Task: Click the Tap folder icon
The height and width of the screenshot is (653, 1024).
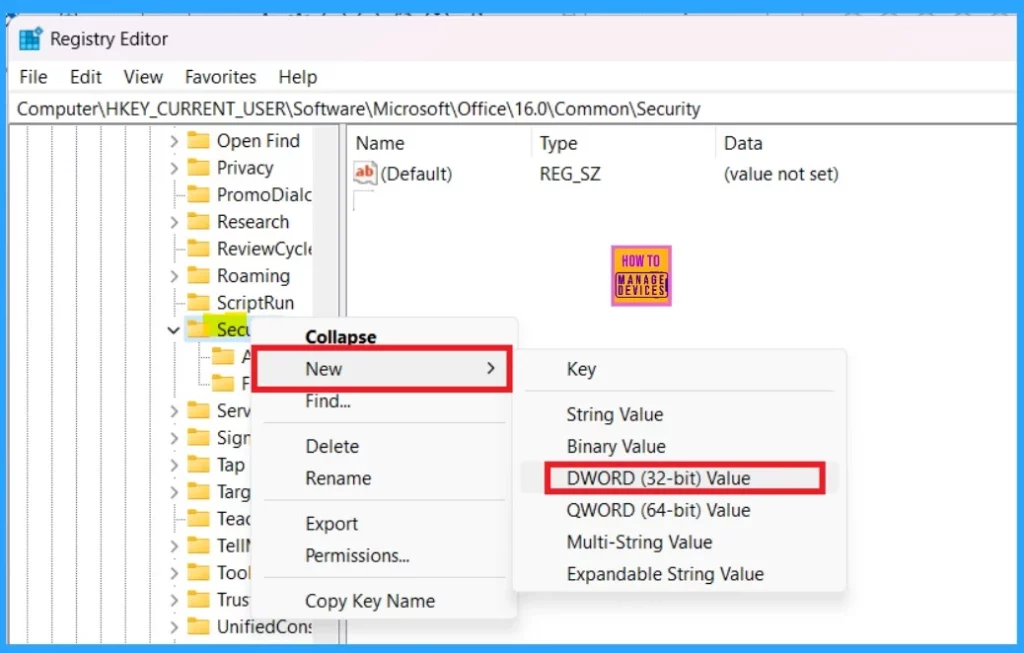Action: [x=198, y=465]
